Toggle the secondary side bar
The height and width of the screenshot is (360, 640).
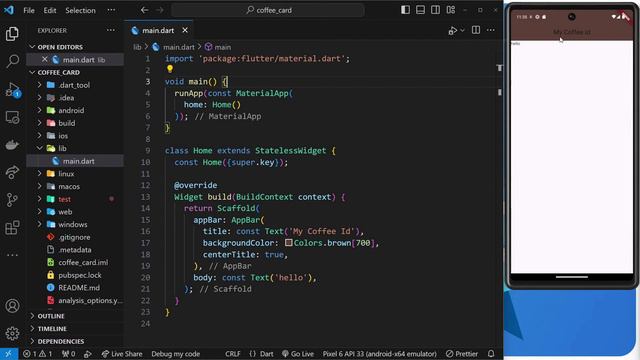pos(436,10)
